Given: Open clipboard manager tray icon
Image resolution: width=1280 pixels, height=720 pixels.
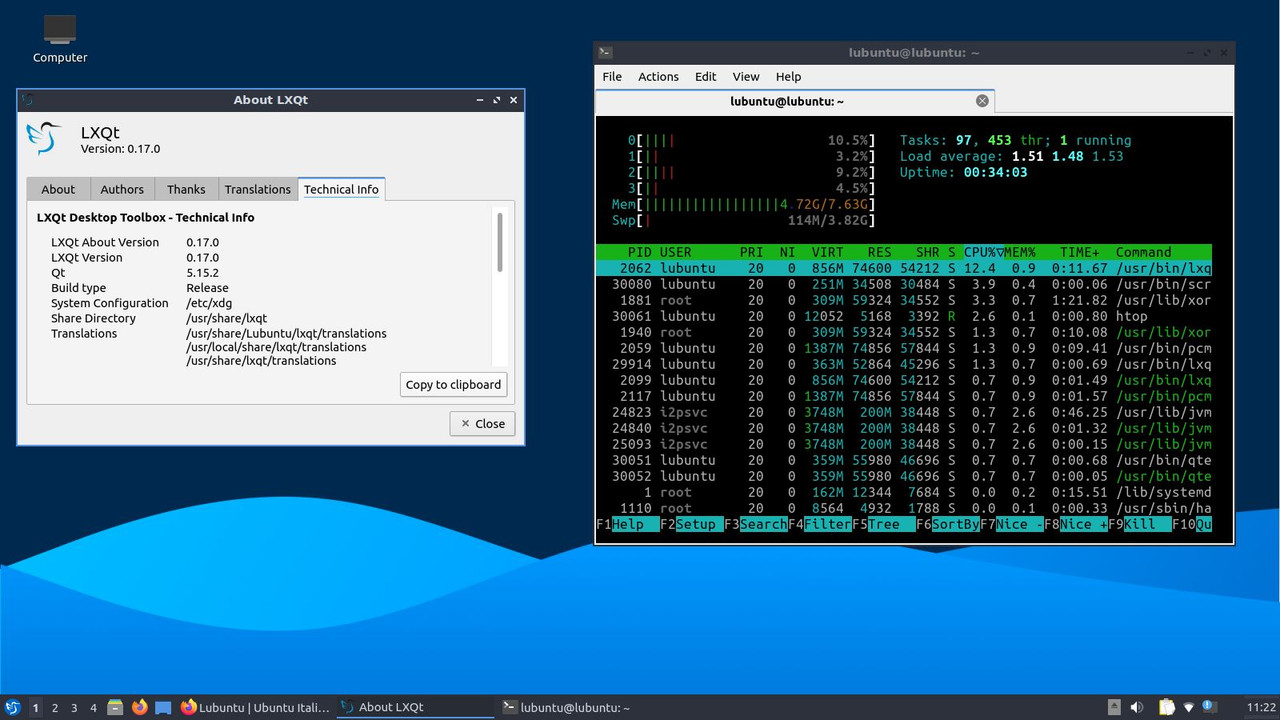Looking at the screenshot, I should [x=1166, y=707].
